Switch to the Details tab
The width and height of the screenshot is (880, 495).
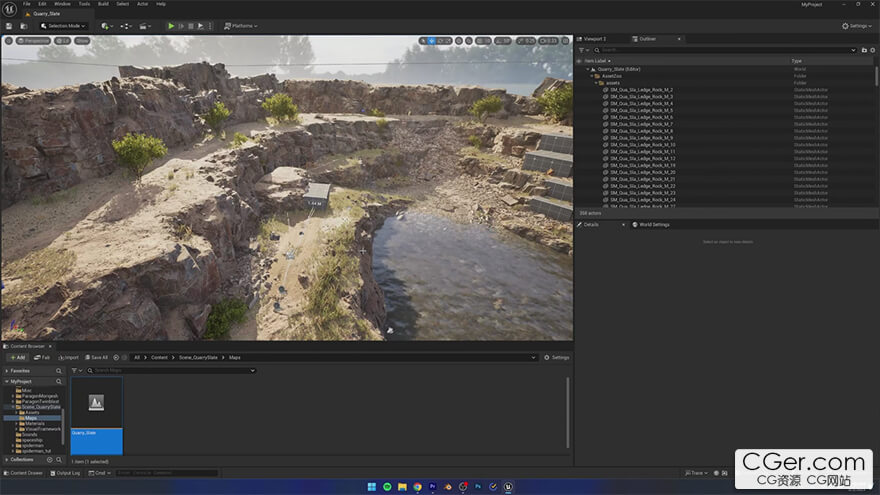click(591, 224)
